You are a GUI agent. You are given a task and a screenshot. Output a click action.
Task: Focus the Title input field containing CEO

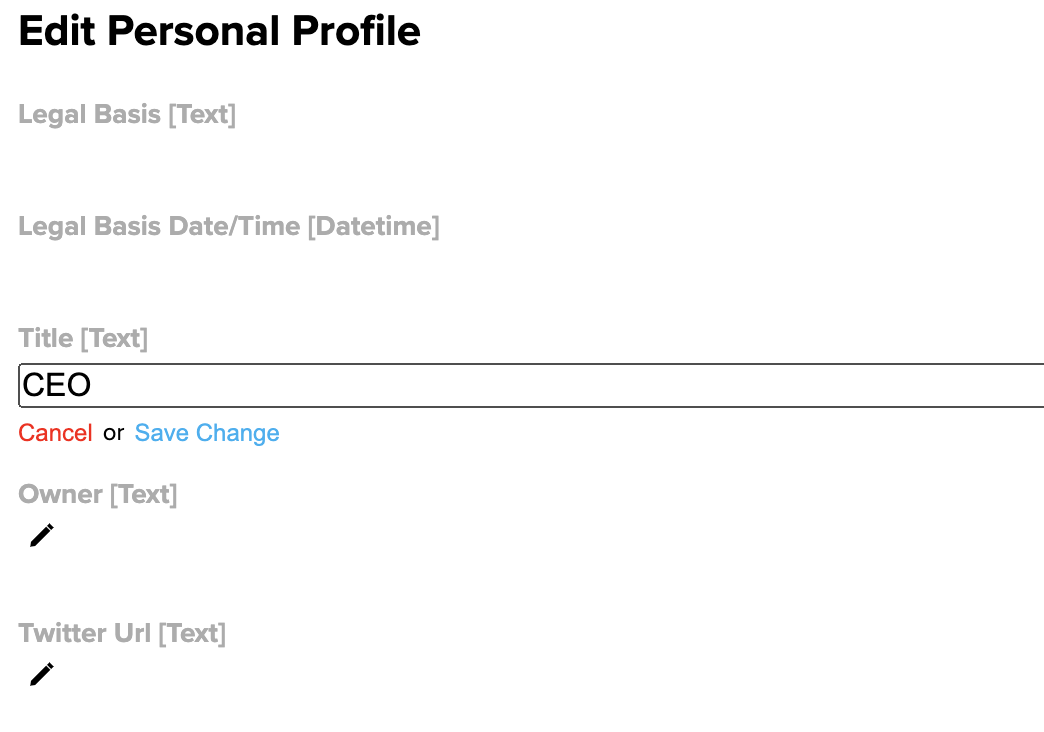click(x=530, y=386)
